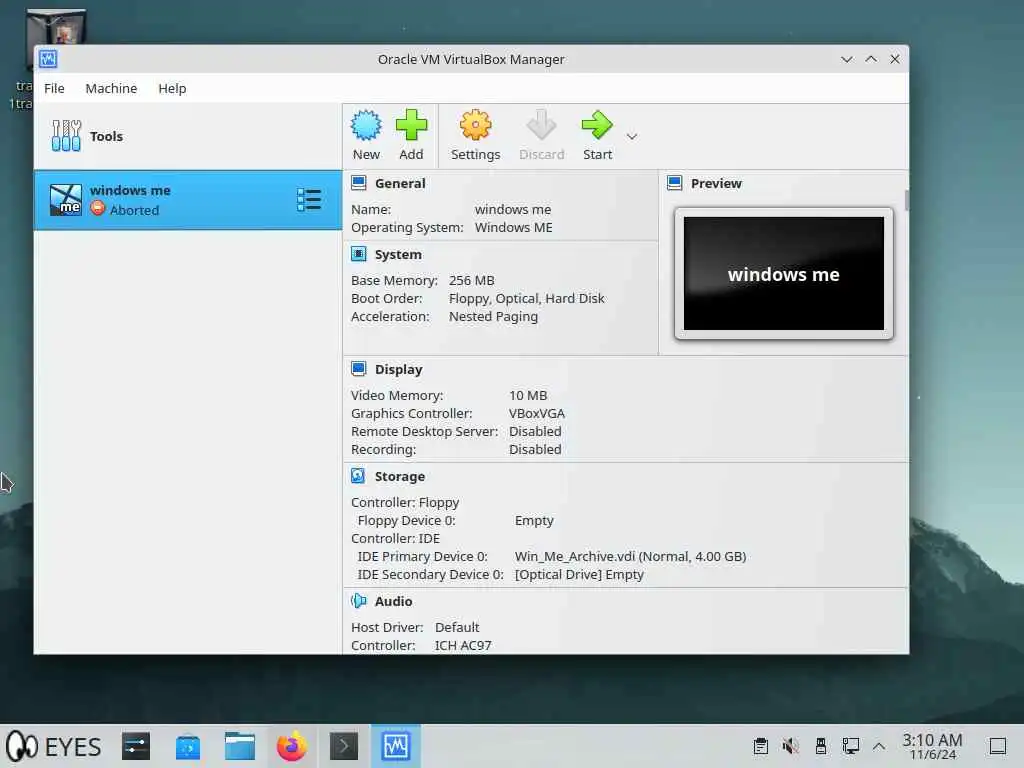This screenshot has height=768, width=1024.
Task: Click the Preview header label
Action: click(716, 184)
